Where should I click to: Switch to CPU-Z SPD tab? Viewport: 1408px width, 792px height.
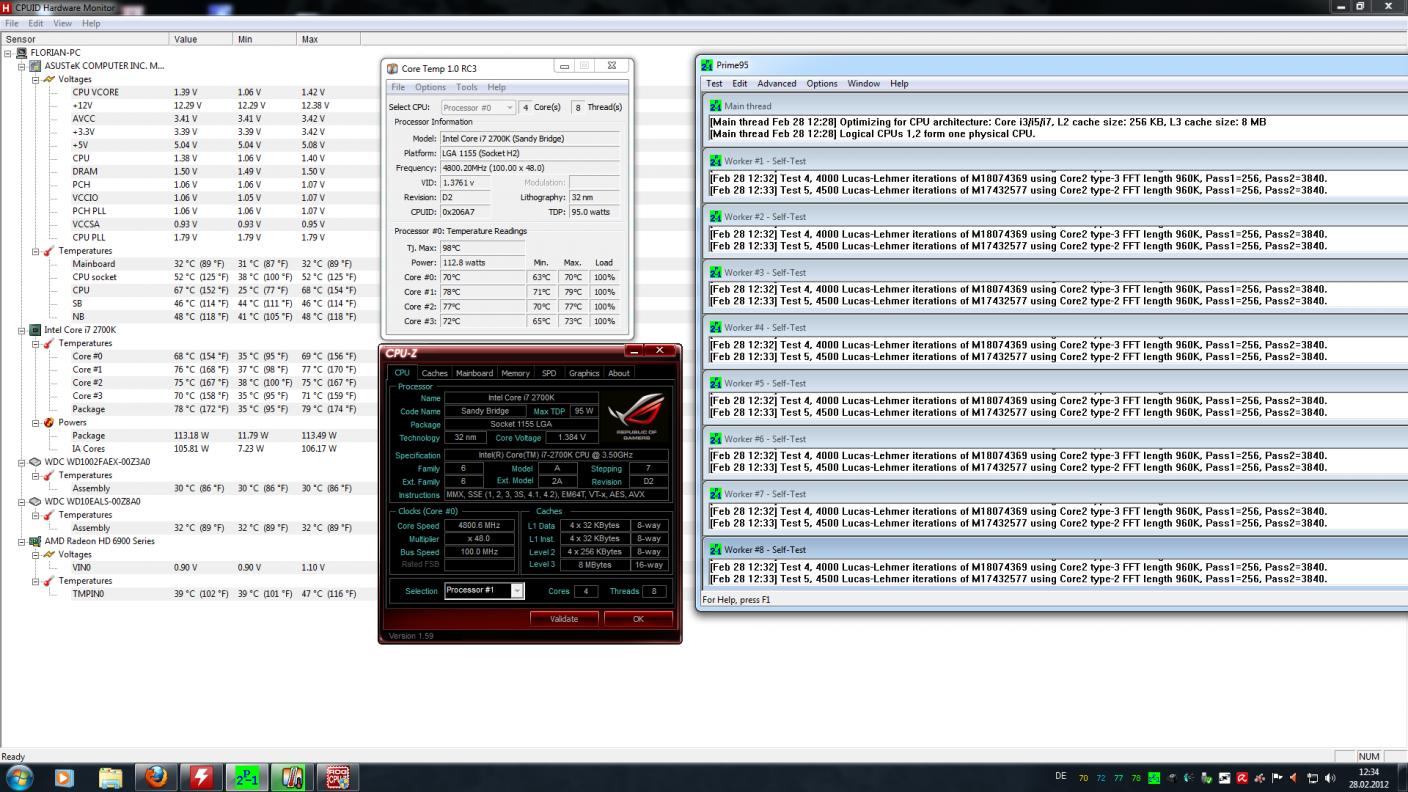pyautogui.click(x=549, y=373)
